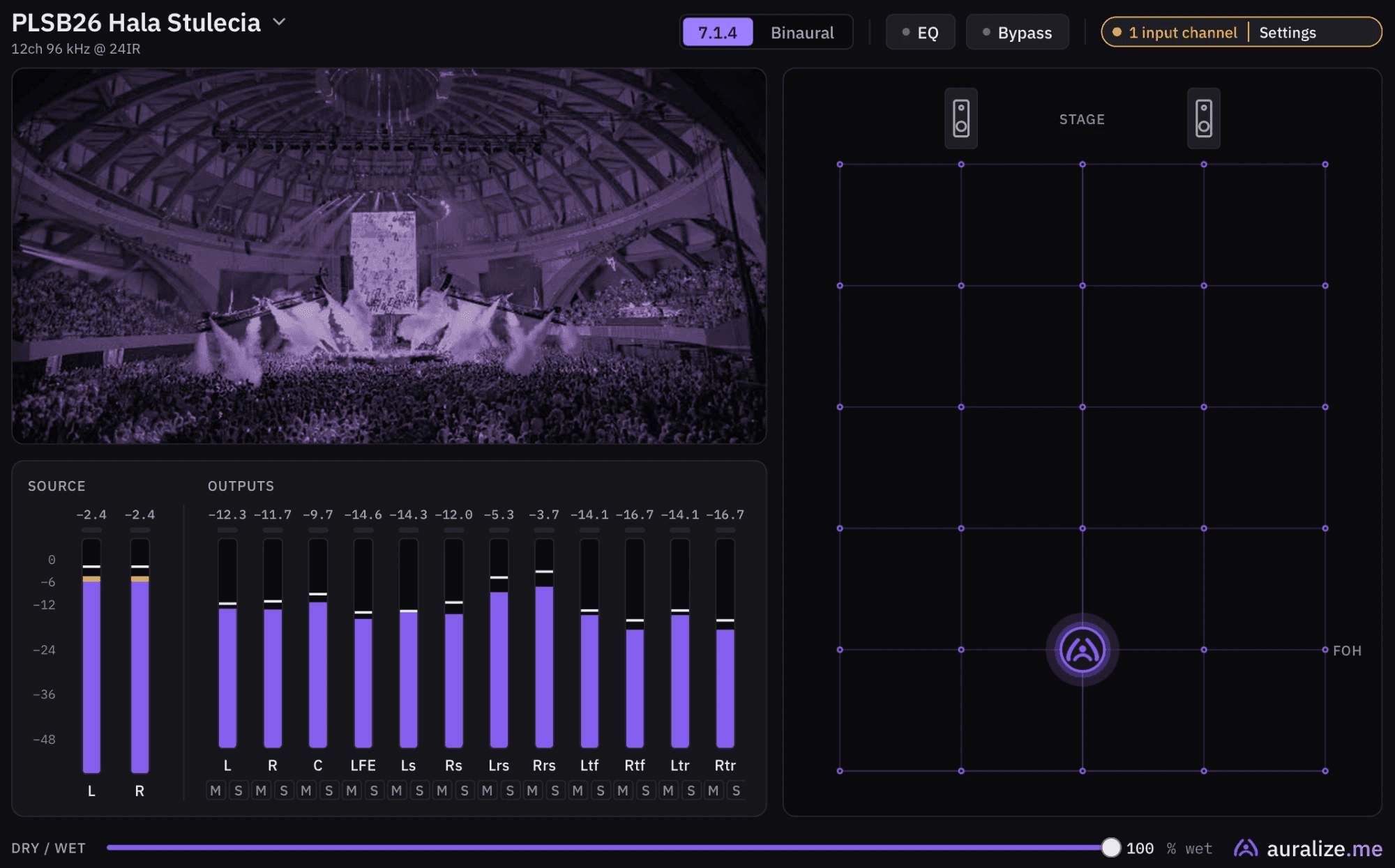Viewport: 1395px width, 868px height.
Task: Switch to 7.1.4 output mode
Action: (718, 33)
